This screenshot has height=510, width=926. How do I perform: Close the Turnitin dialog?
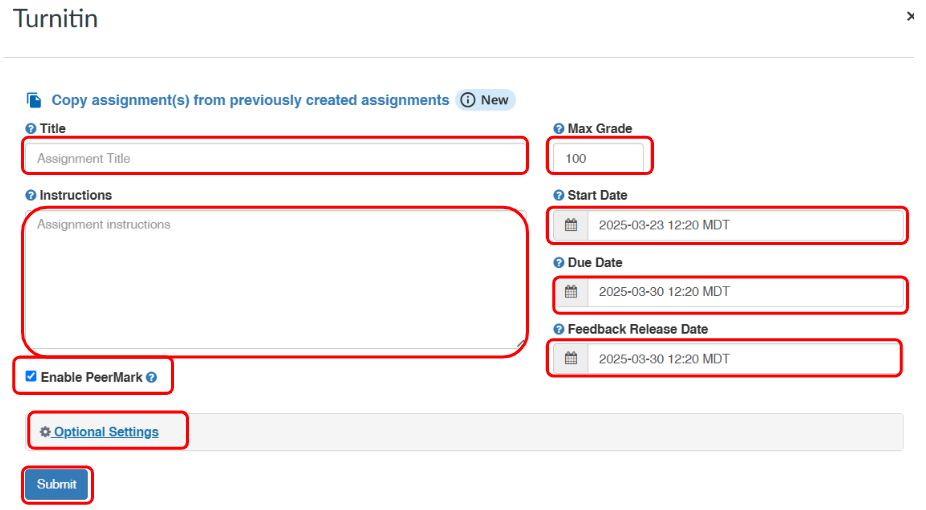pos(910,16)
